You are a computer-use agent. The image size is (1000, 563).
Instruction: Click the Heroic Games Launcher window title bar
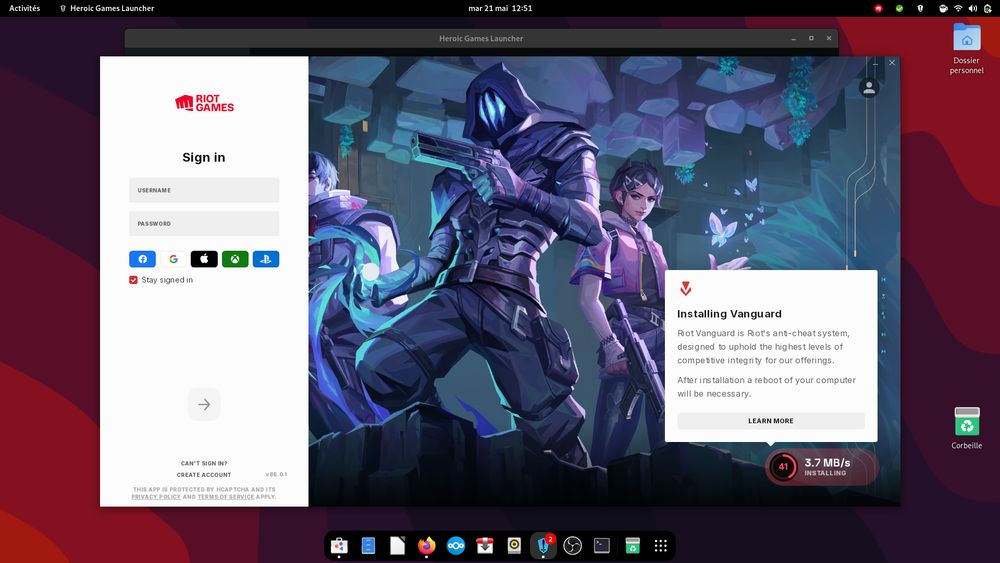click(482, 38)
